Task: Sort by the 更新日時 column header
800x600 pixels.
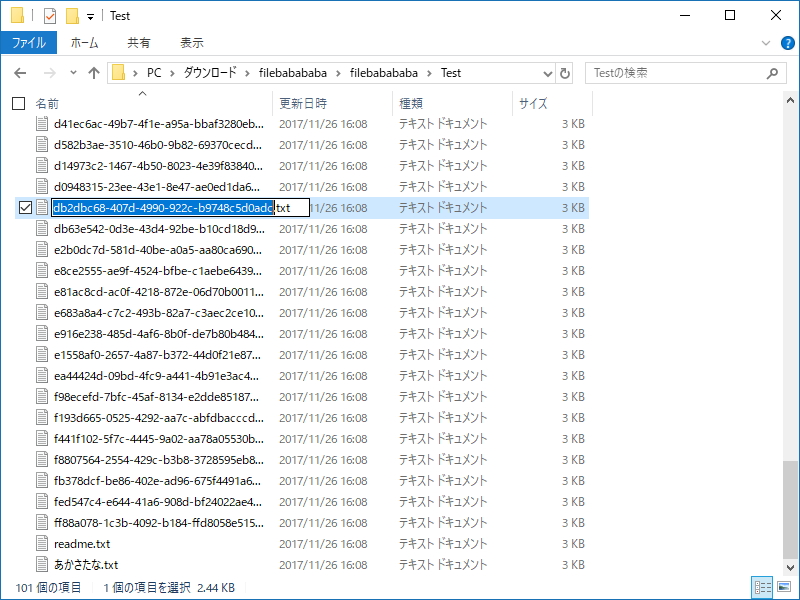Action: coord(303,104)
